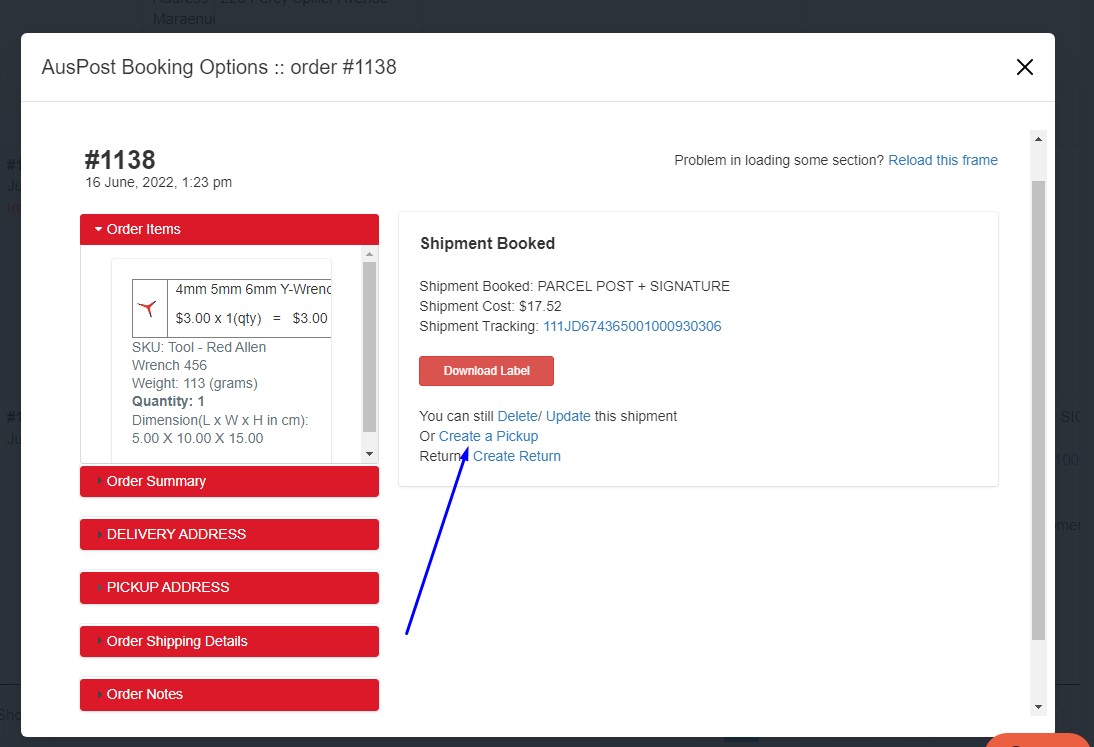The image size is (1094, 747).
Task: Click the Shipment Cost: $17.52 text
Action: (x=490, y=306)
